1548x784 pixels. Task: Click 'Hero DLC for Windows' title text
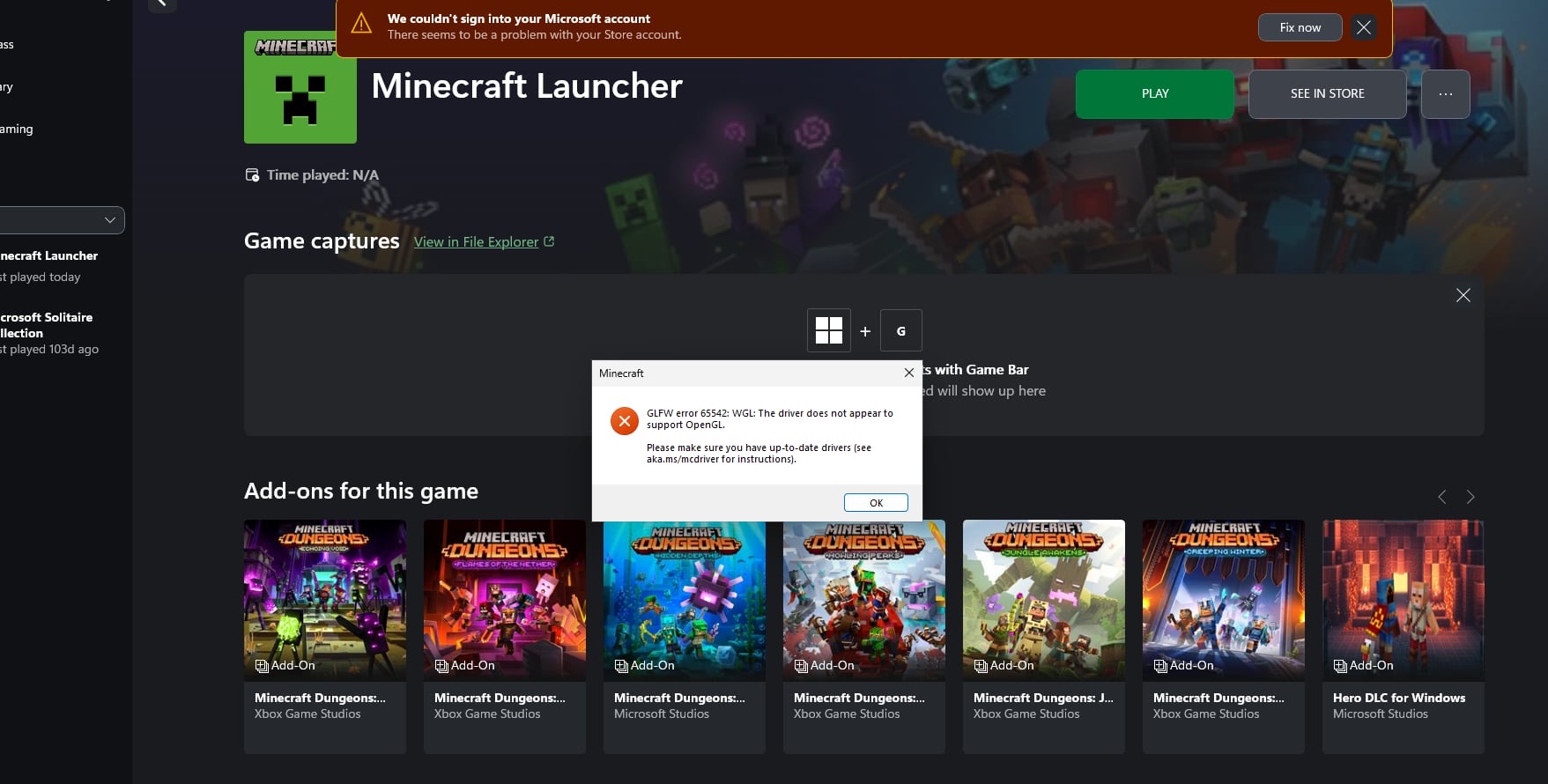(1399, 698)
